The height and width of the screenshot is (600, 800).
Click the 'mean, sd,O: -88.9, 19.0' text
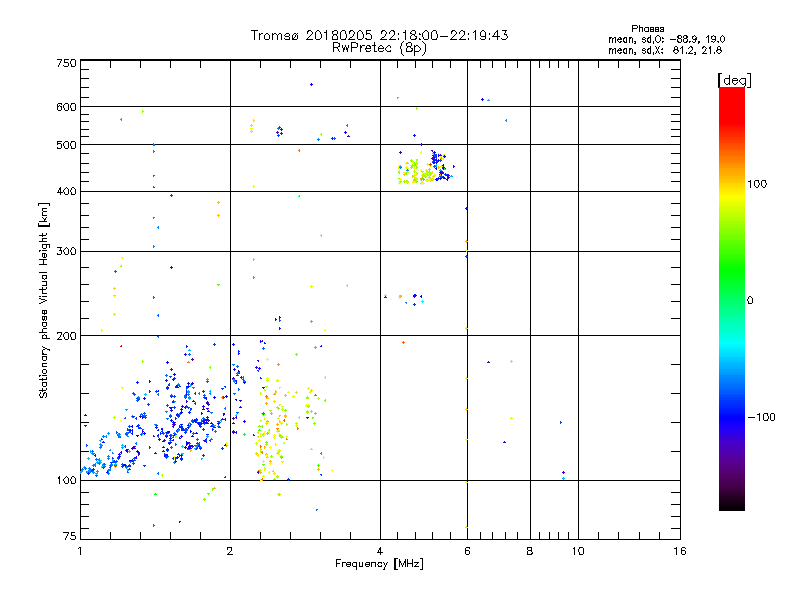click(x=666, y=39)
